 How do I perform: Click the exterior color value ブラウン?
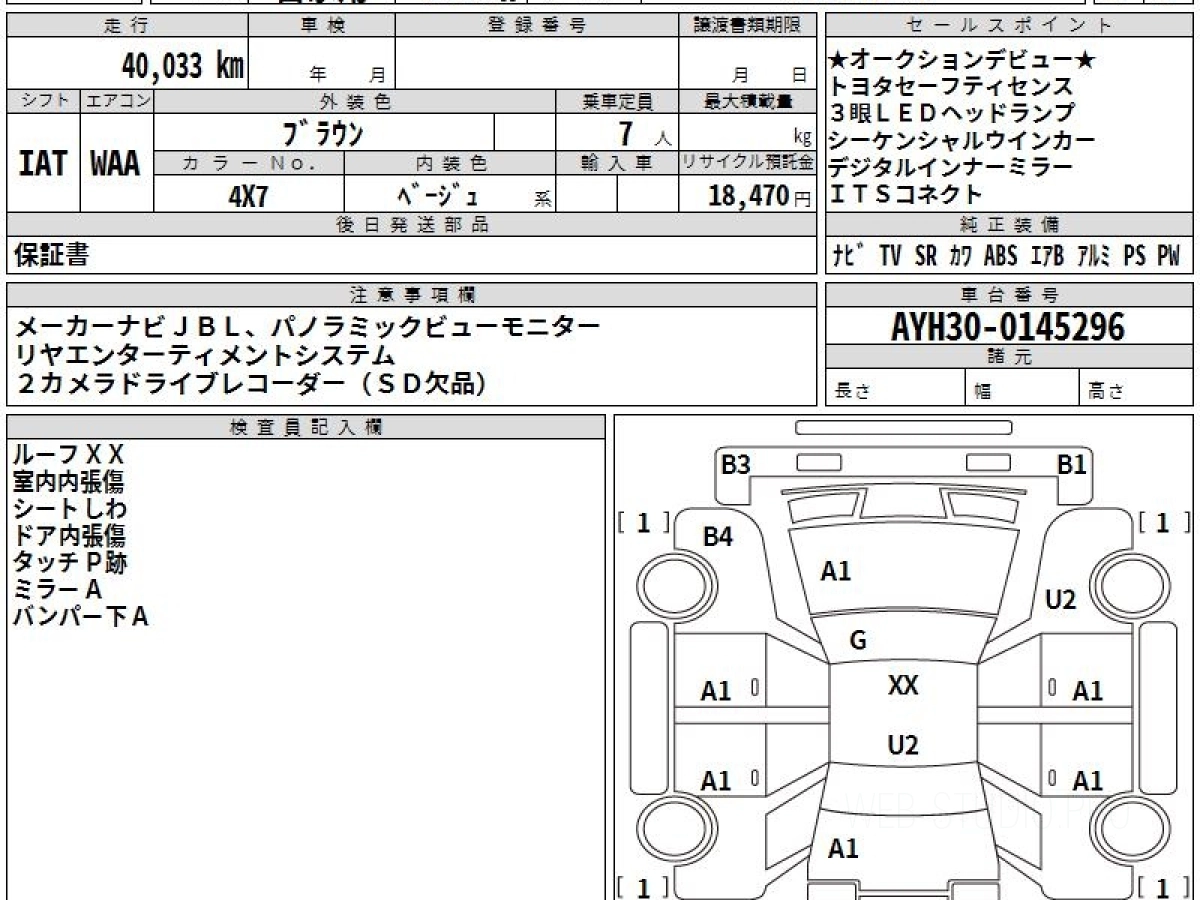(323, 132)
